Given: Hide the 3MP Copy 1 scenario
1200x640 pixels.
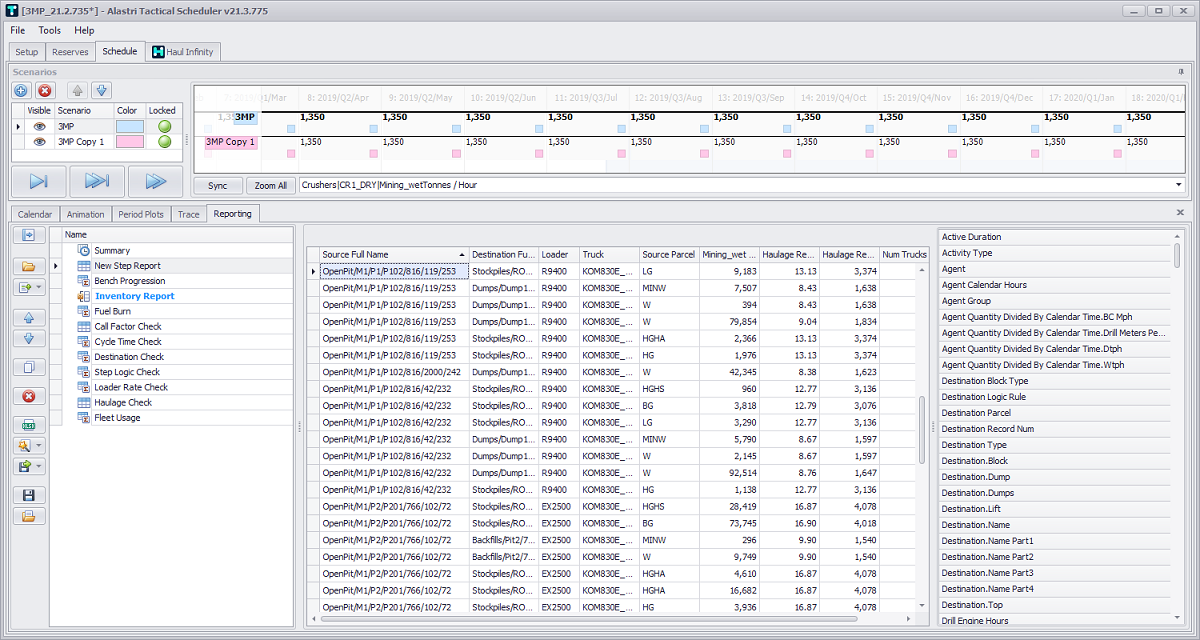Looking at the screenshot, I should 39,142.
